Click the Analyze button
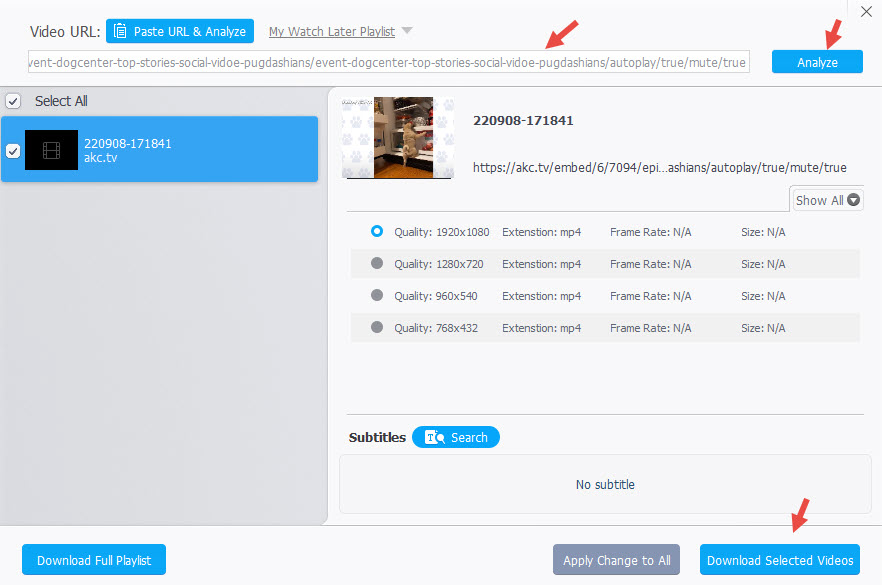 click(x=817, y=62)
